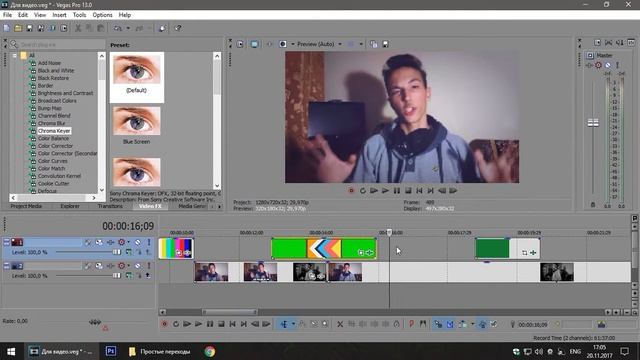640x360 pixels.
Task: Mute video track 2
Action: [138, 266]
